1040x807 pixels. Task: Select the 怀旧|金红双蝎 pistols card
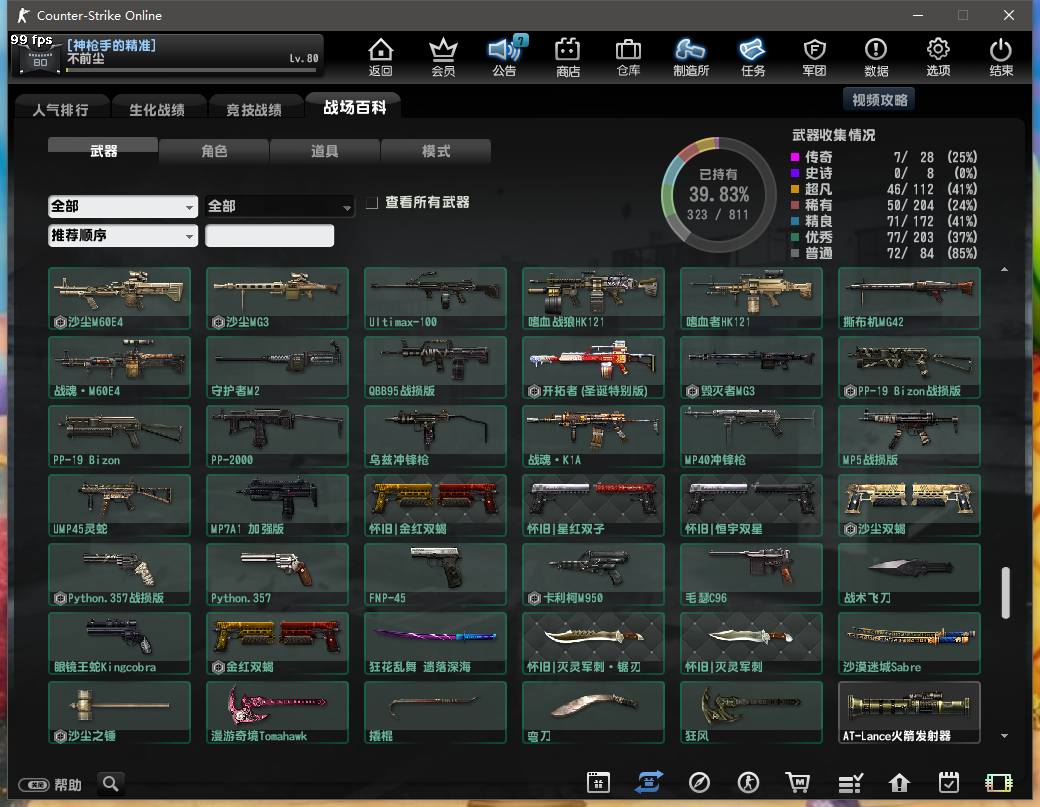(435, 505)
